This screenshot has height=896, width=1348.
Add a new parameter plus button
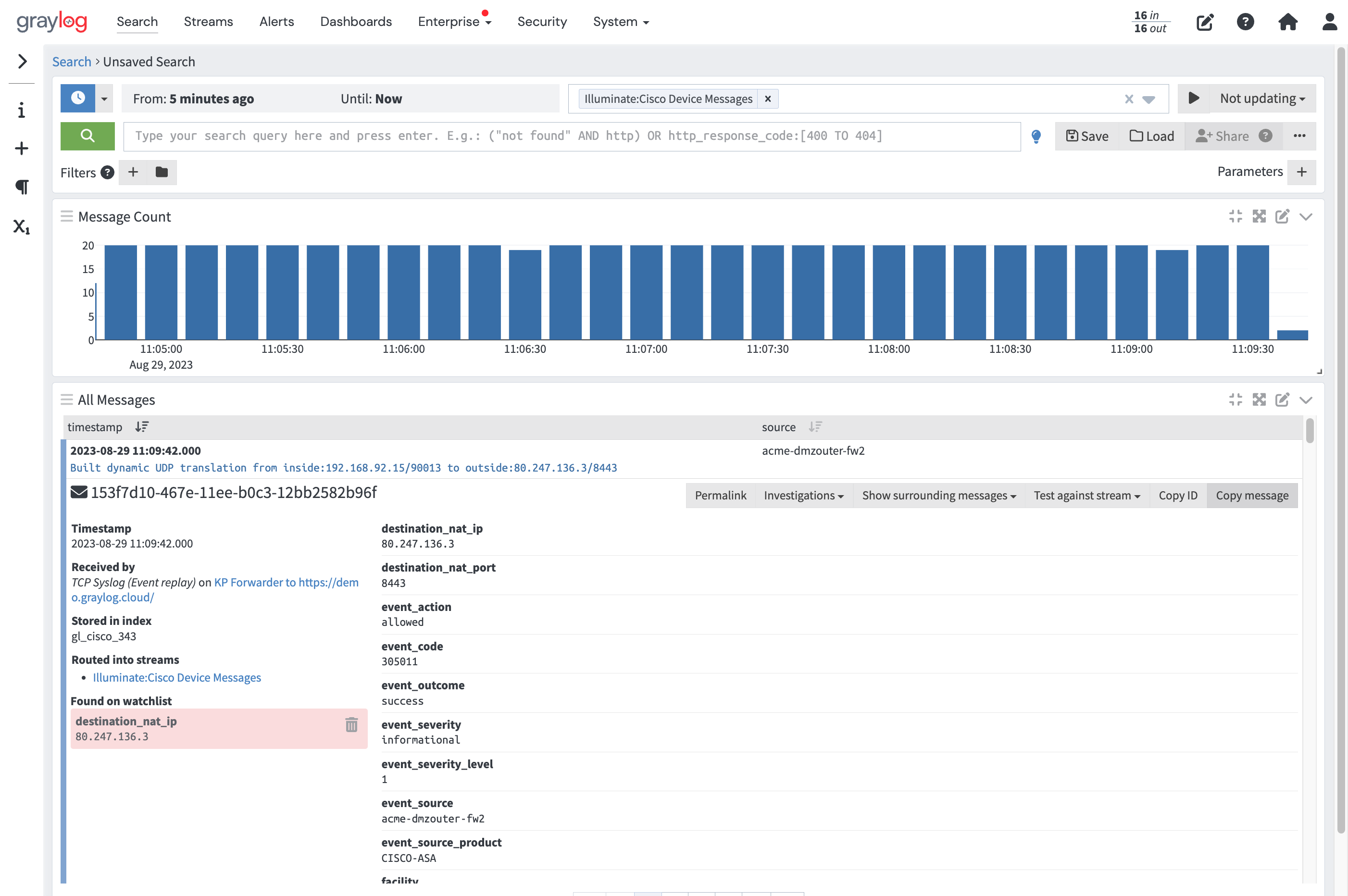(x=1302, y=172)
